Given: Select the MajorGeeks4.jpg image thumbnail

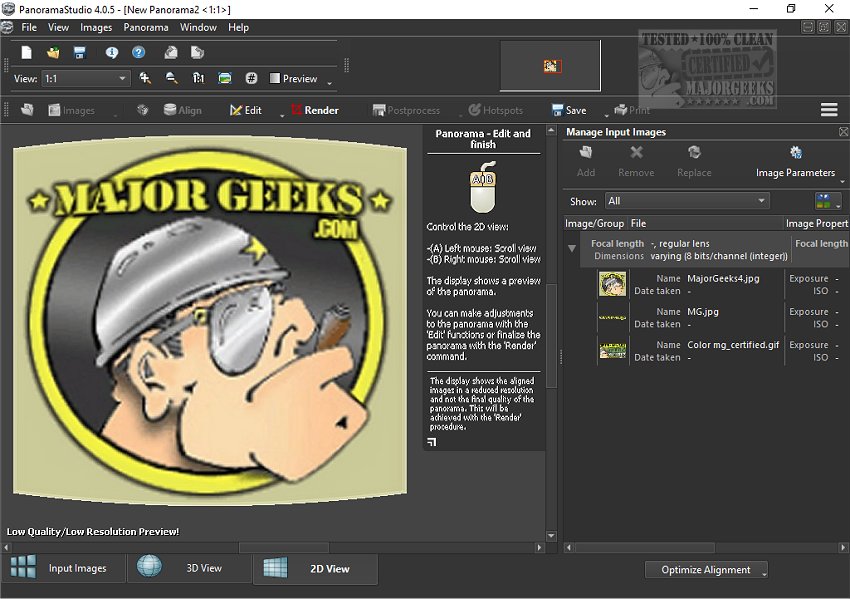Looking at the screenshot, I should (612, 284).
